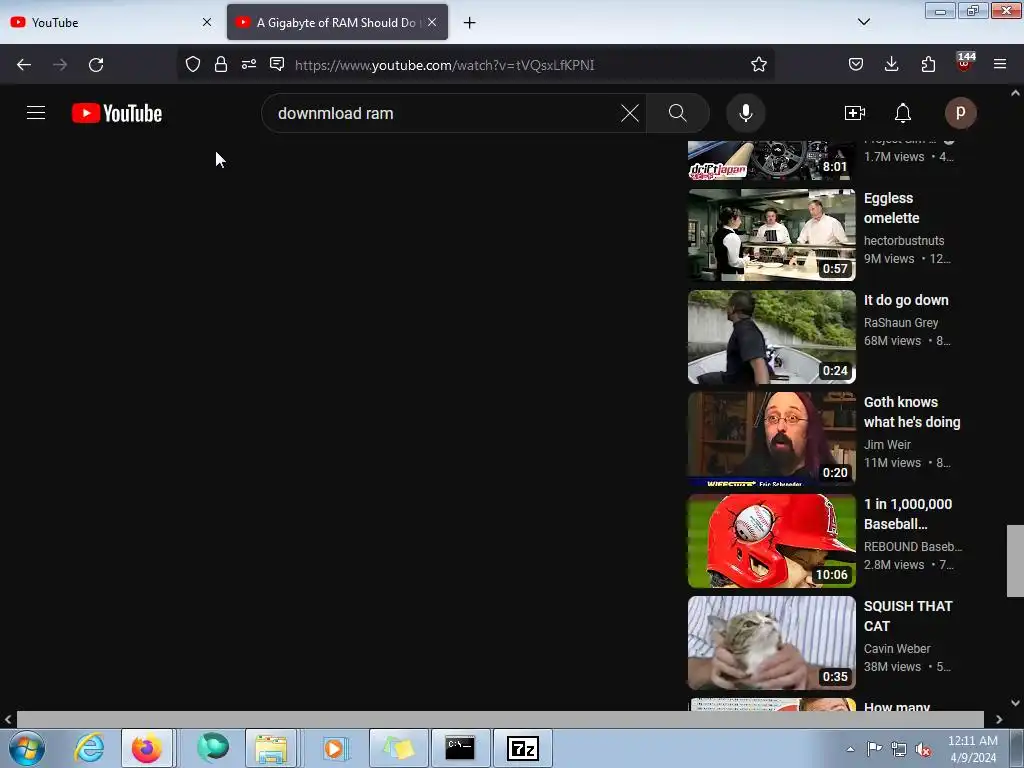This screenshot has width=1024, height=768.
Task: Go back to the previous page
Action: pos(24,65)
